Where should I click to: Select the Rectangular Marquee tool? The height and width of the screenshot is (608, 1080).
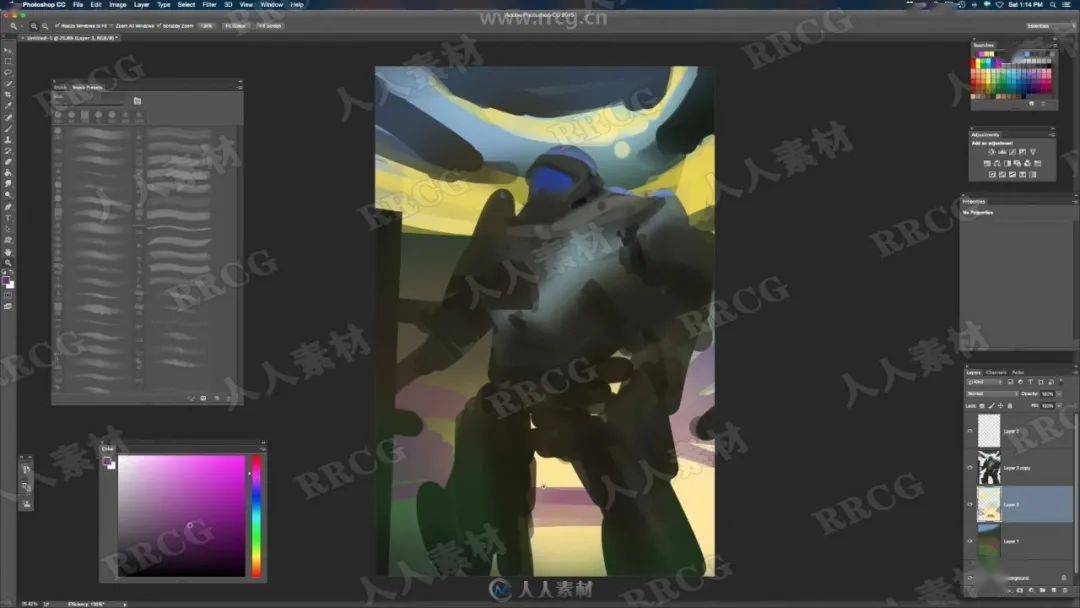[x=9, y=61]
